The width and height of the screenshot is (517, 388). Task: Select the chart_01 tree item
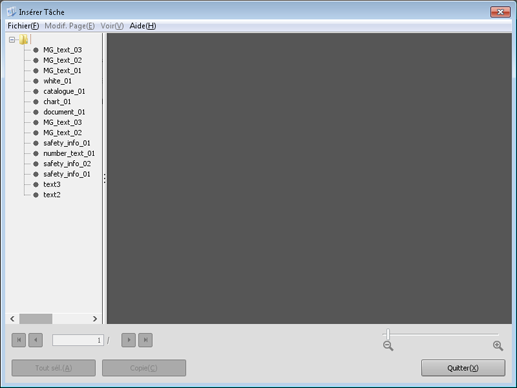57,102
